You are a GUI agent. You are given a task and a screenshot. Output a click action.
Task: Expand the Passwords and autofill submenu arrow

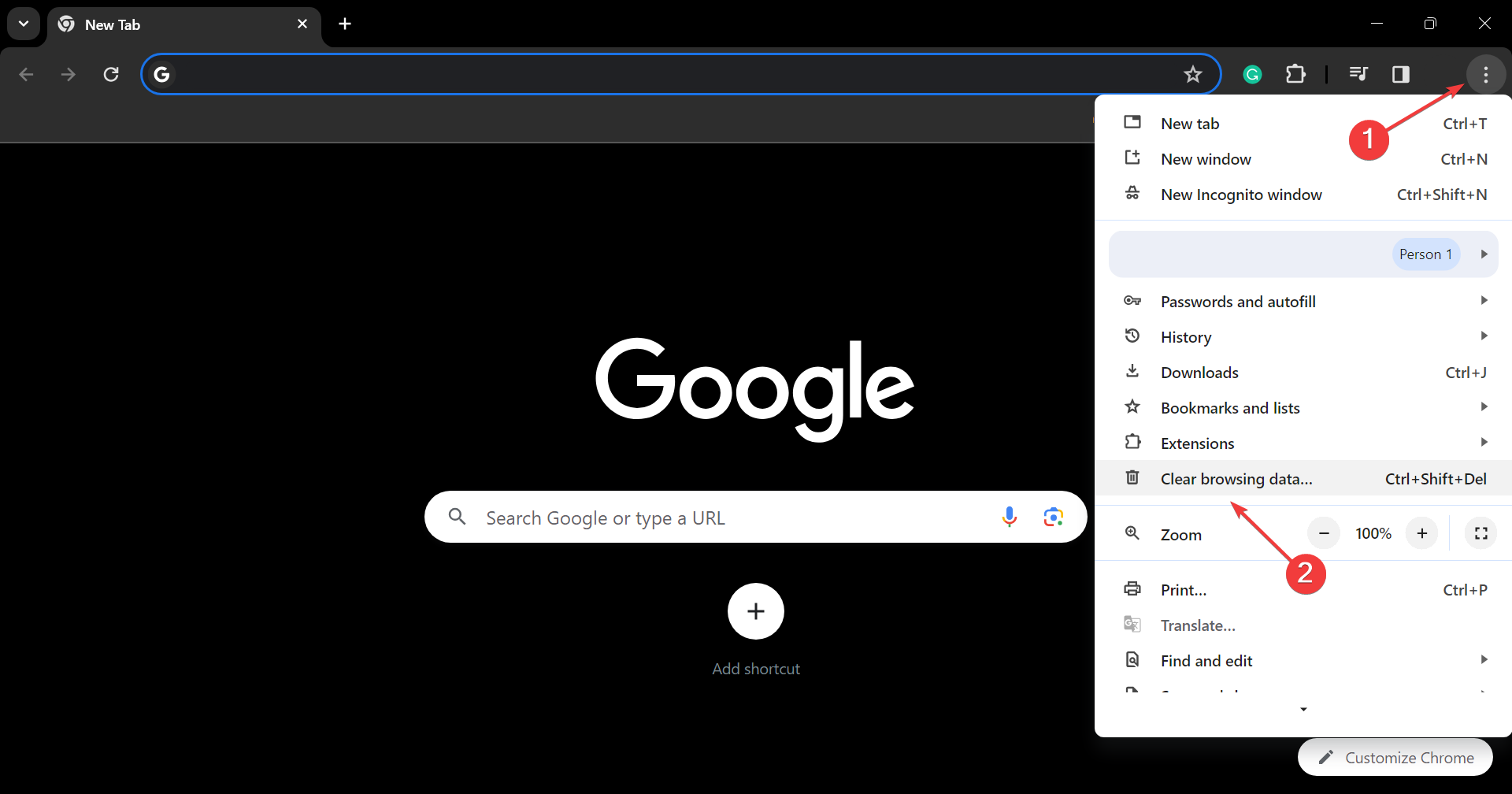(x=1484, y=300)
